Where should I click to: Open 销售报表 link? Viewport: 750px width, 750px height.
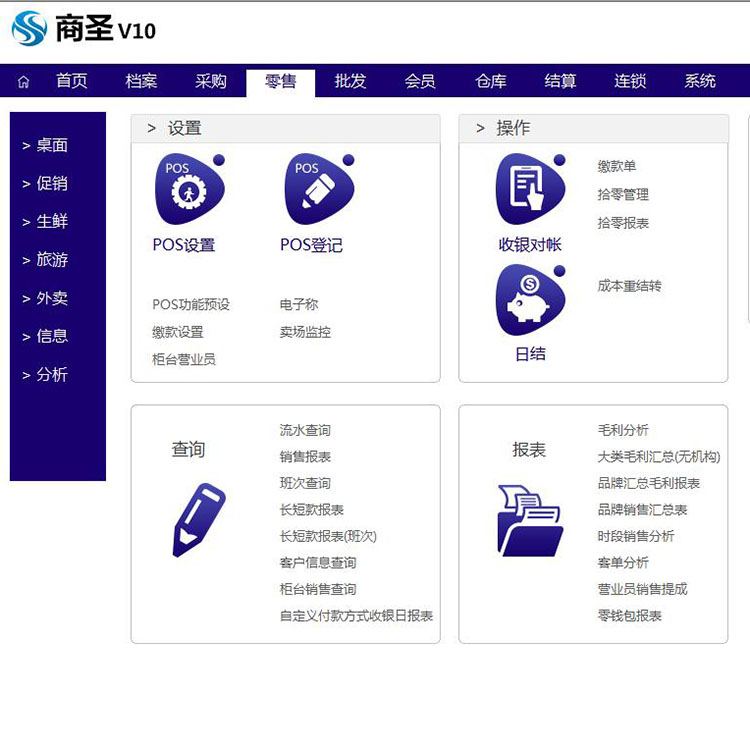point(305,457)
